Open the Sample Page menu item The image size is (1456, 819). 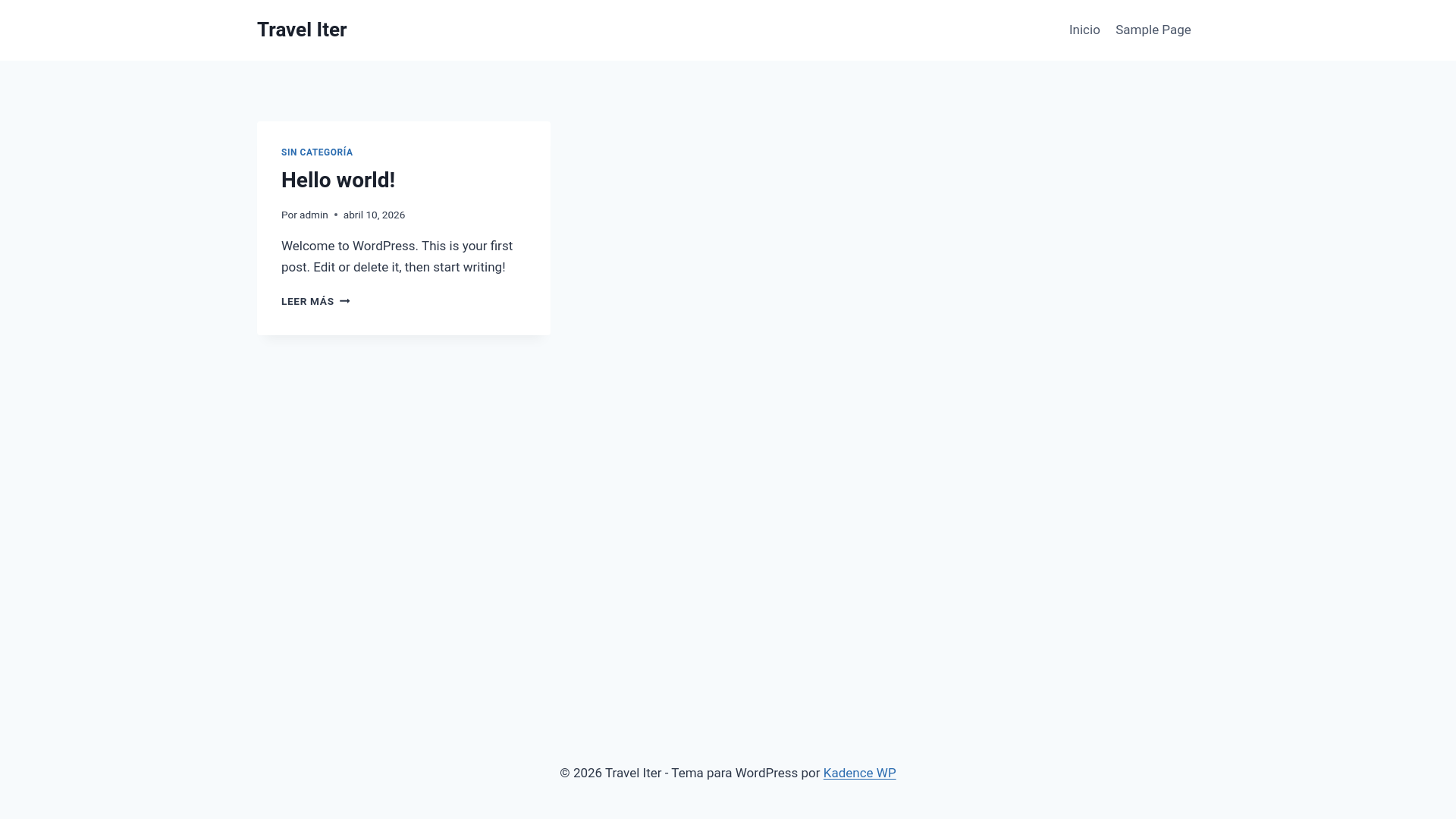(1153, 30)
